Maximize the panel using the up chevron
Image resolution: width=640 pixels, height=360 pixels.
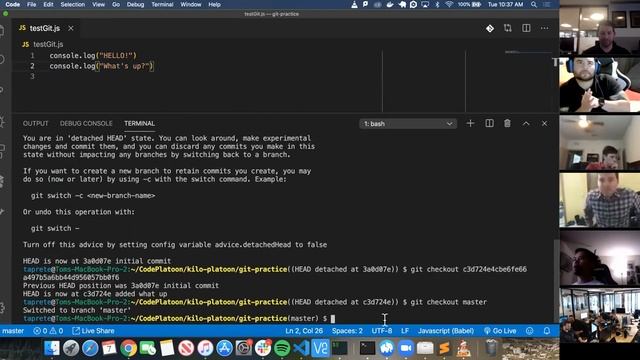(x=526, y=123)
